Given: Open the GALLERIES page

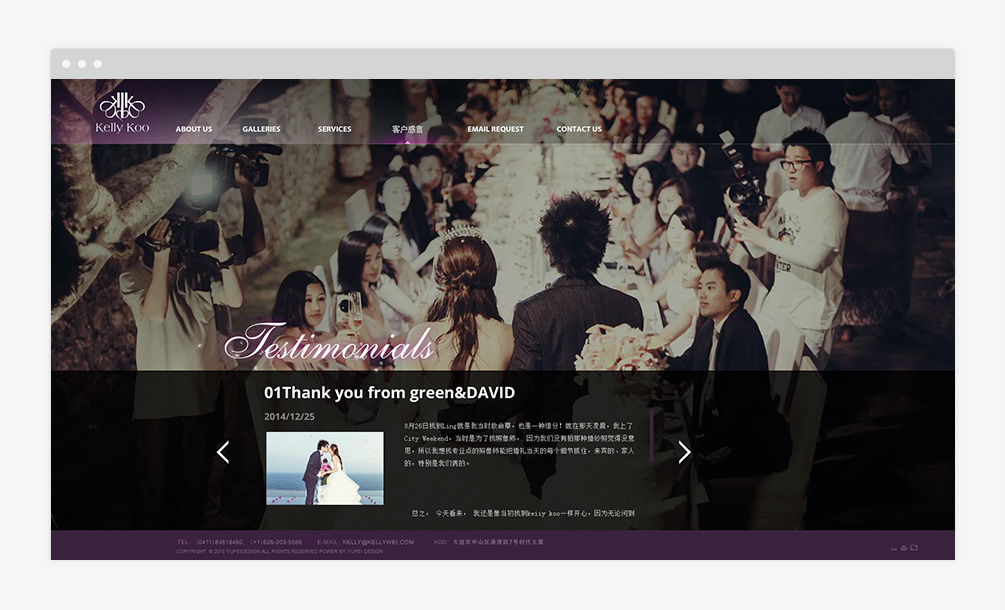Looking at the screenshot, I should tap(261, 129).
